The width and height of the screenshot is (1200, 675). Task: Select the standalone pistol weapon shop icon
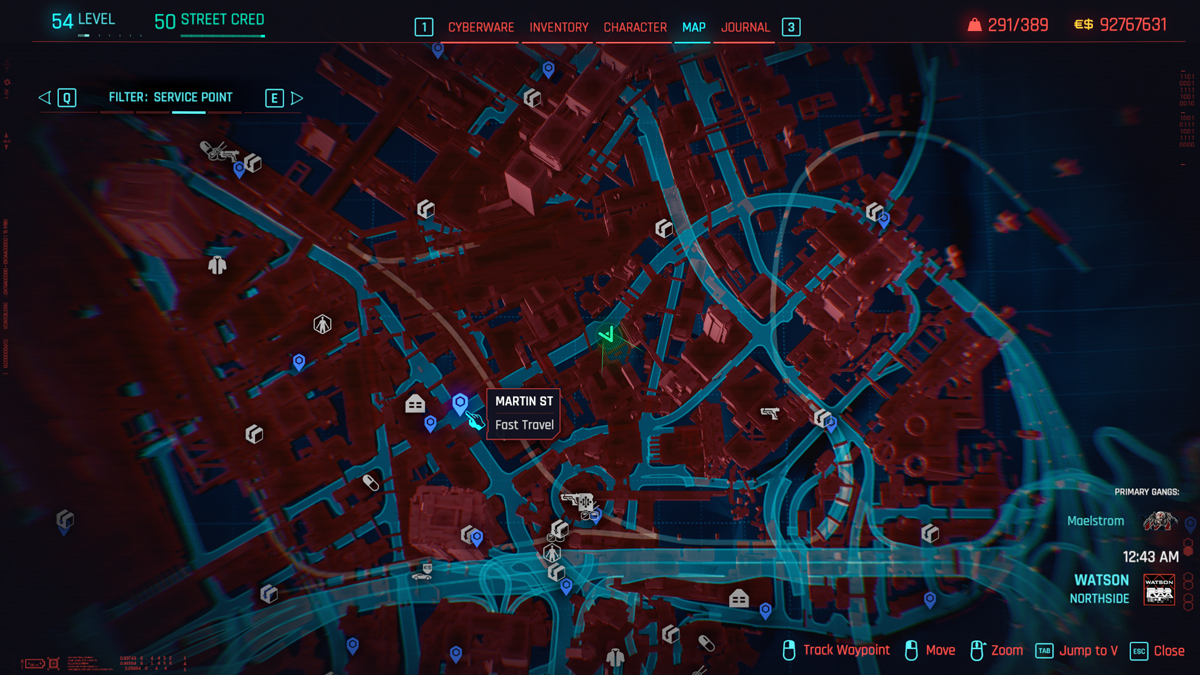click(x=769, y=412)
